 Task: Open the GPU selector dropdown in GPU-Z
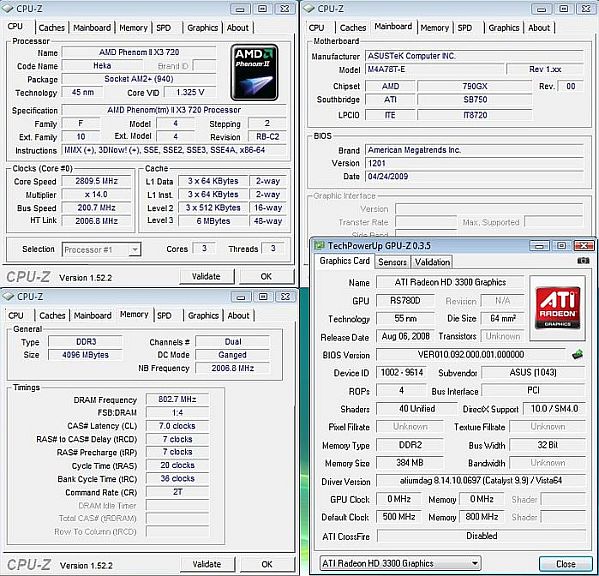coord(400,563)
